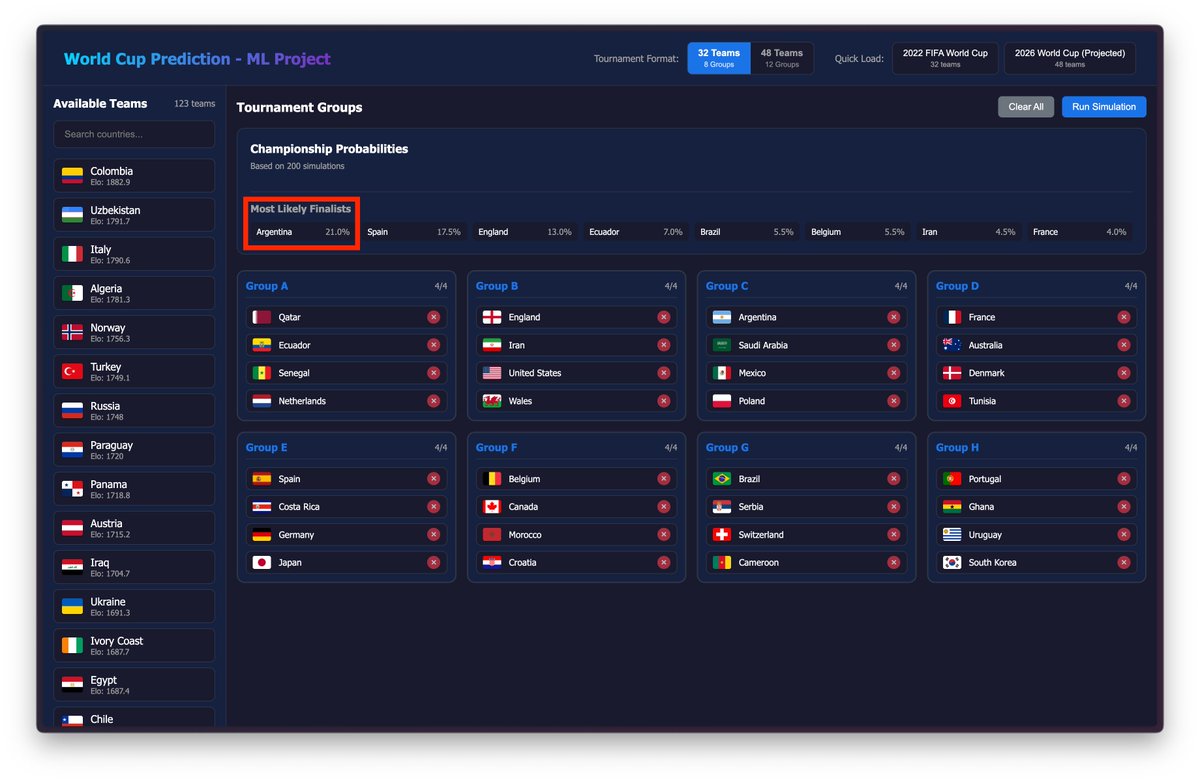The image size is (1200, 781).
Task: Remove Cameroon from Group G
Action: 893,563
